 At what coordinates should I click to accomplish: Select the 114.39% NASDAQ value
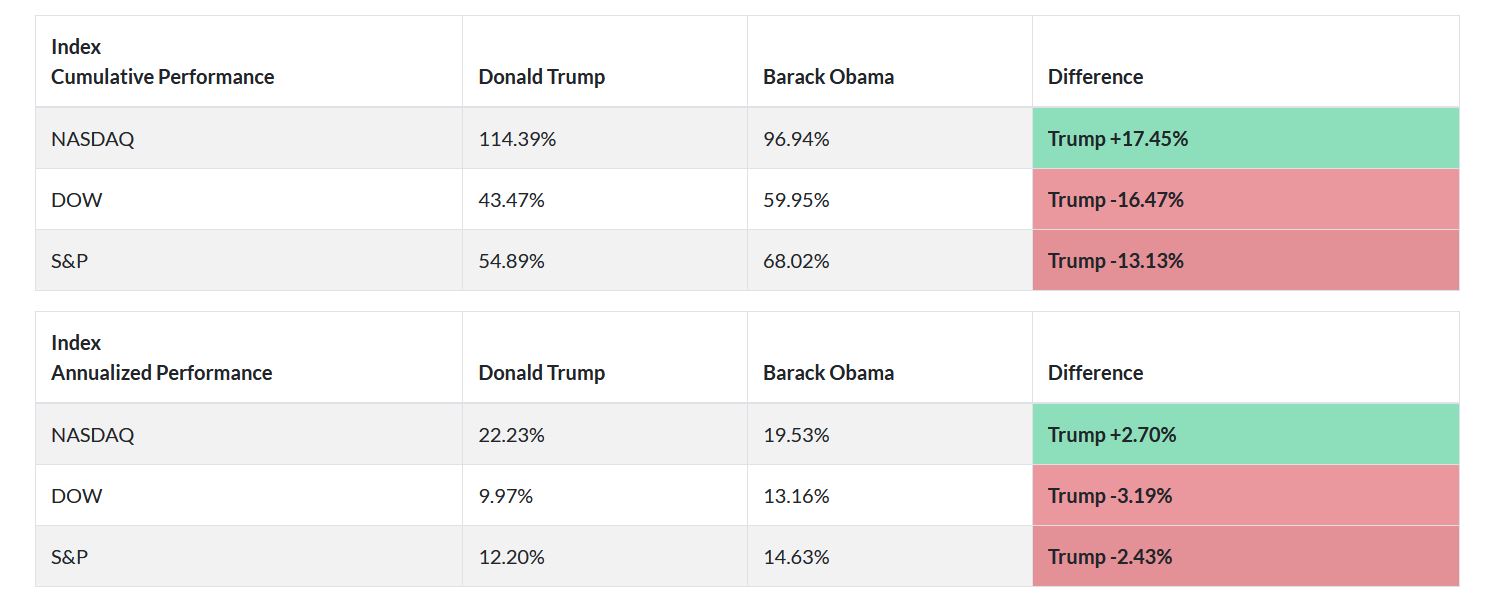(517, 139)
